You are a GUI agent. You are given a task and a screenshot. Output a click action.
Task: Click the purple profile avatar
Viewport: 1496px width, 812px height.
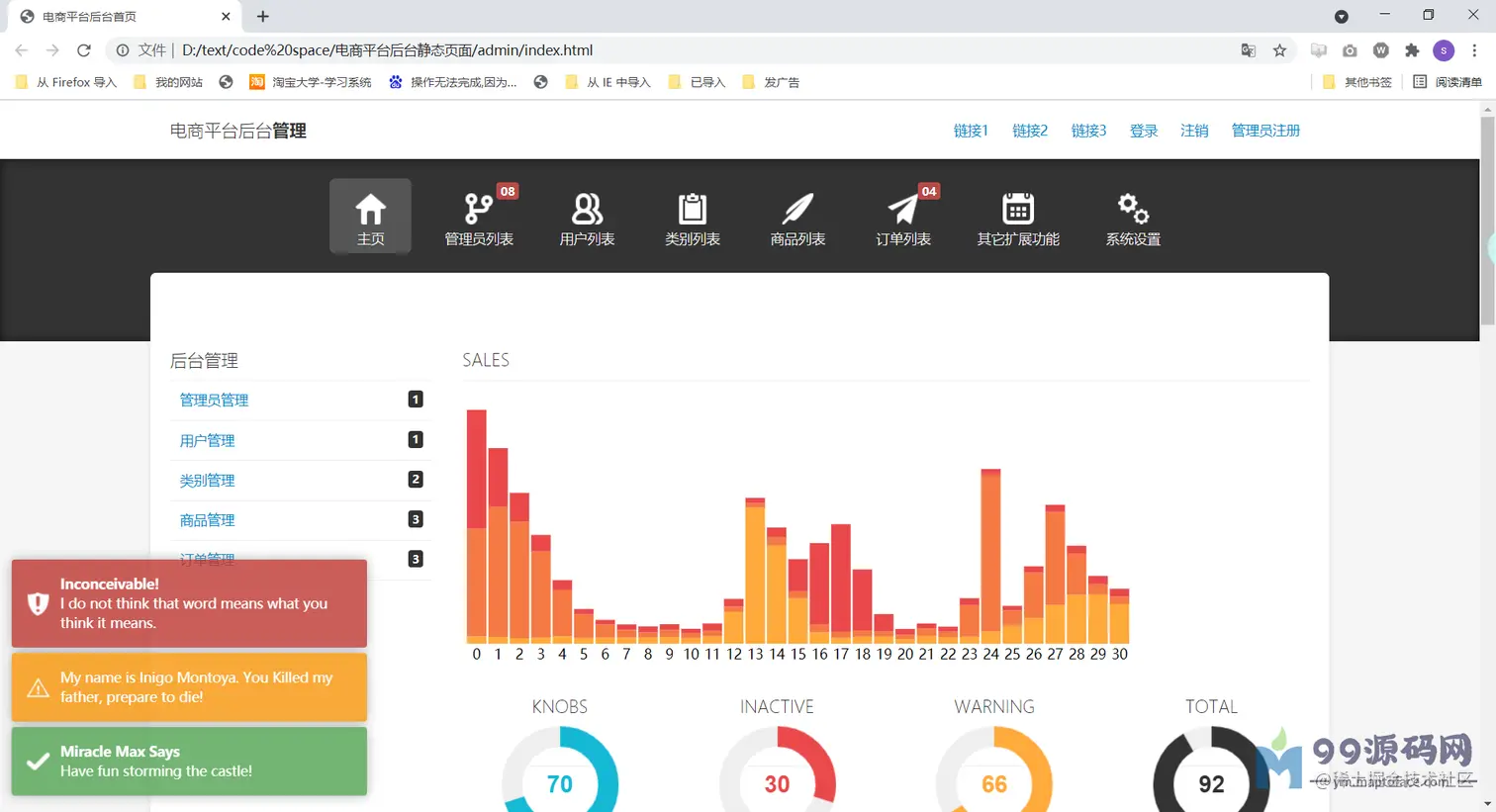click(1444, 50)
